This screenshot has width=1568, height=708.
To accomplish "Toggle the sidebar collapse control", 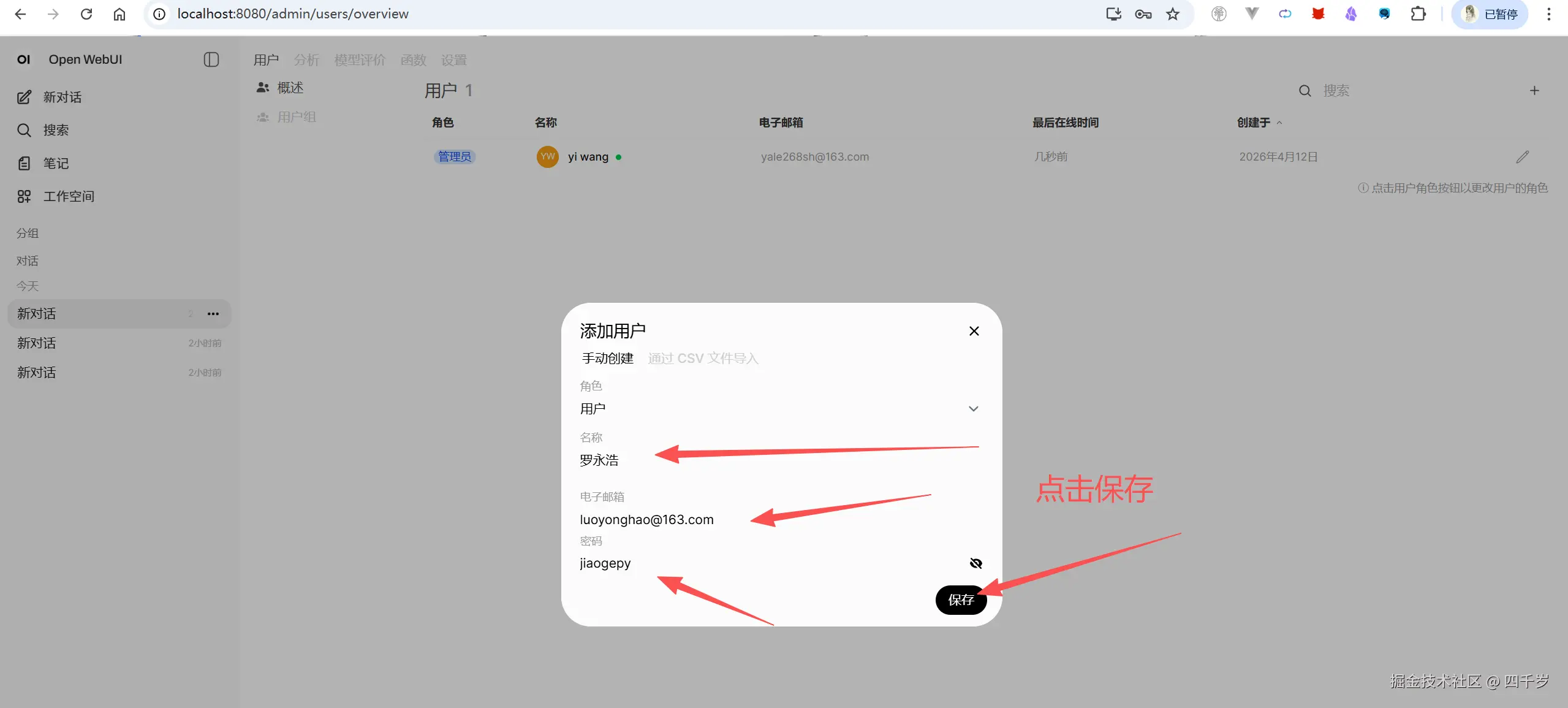I will 211,59.
